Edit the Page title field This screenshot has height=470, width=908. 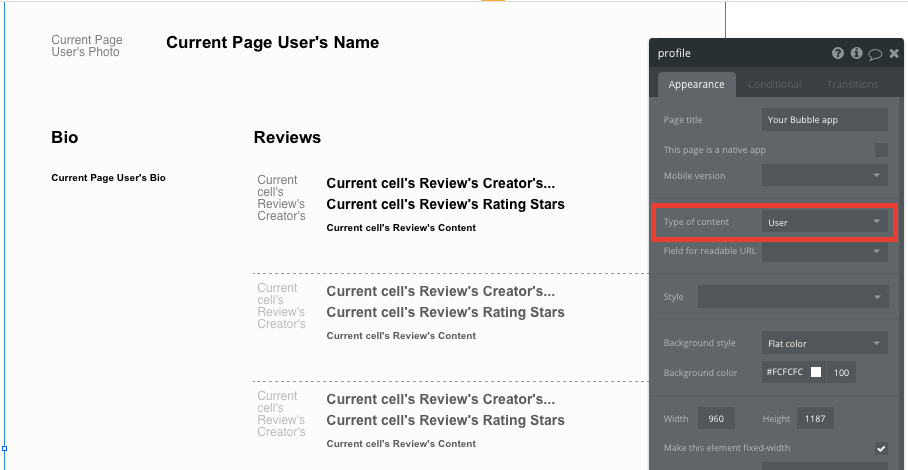point(825,120)
